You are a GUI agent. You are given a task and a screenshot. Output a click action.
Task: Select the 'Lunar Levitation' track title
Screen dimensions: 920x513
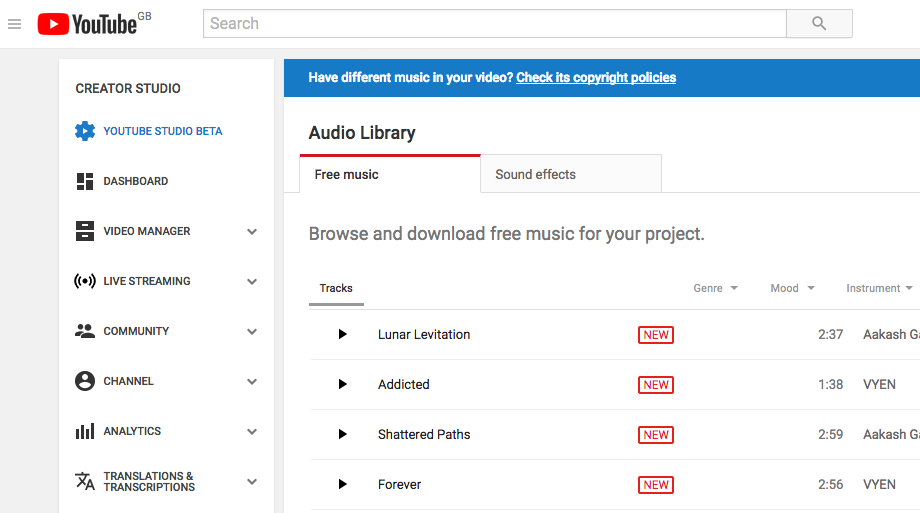424,335
